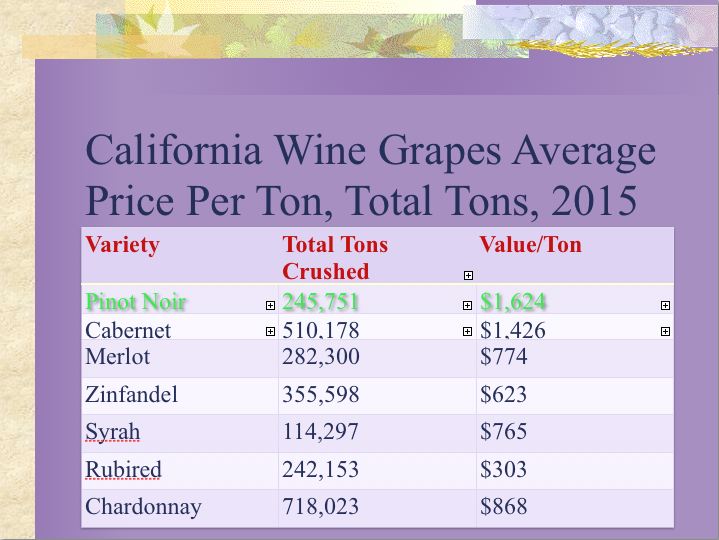The image size is (719, 540).
Task: Click the misspelled word Syrah
Action: click(x=113, y=433)
